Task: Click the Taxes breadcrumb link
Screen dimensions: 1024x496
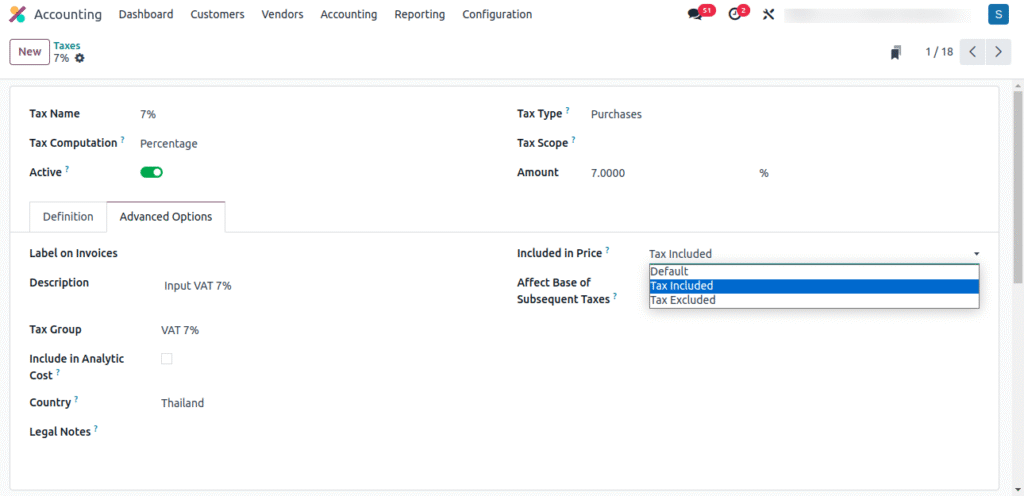Action: [x=67, y=46]
